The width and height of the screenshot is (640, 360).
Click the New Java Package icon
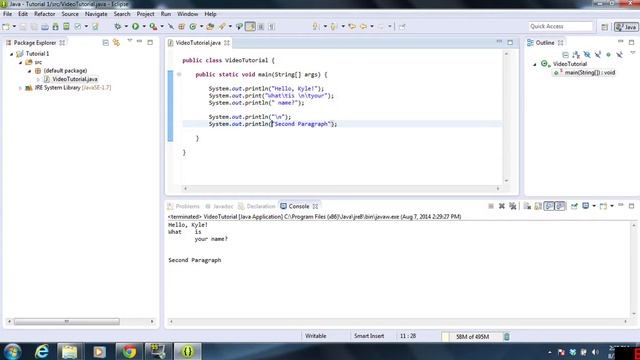click(182, 27)
